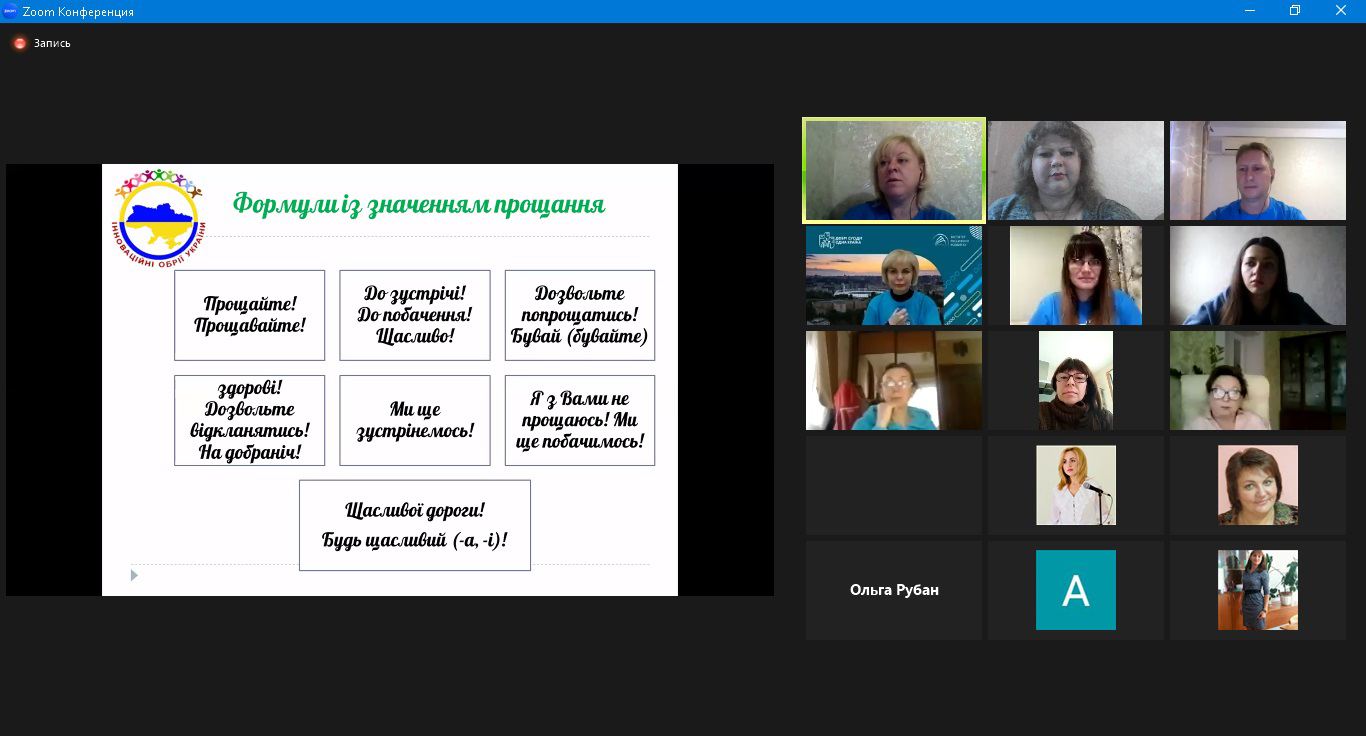Image resolution: width=1366 pixels, height=736 pixels.
Task: Select the tile of participant in white armchair
Action: [x=1258, y=381]
